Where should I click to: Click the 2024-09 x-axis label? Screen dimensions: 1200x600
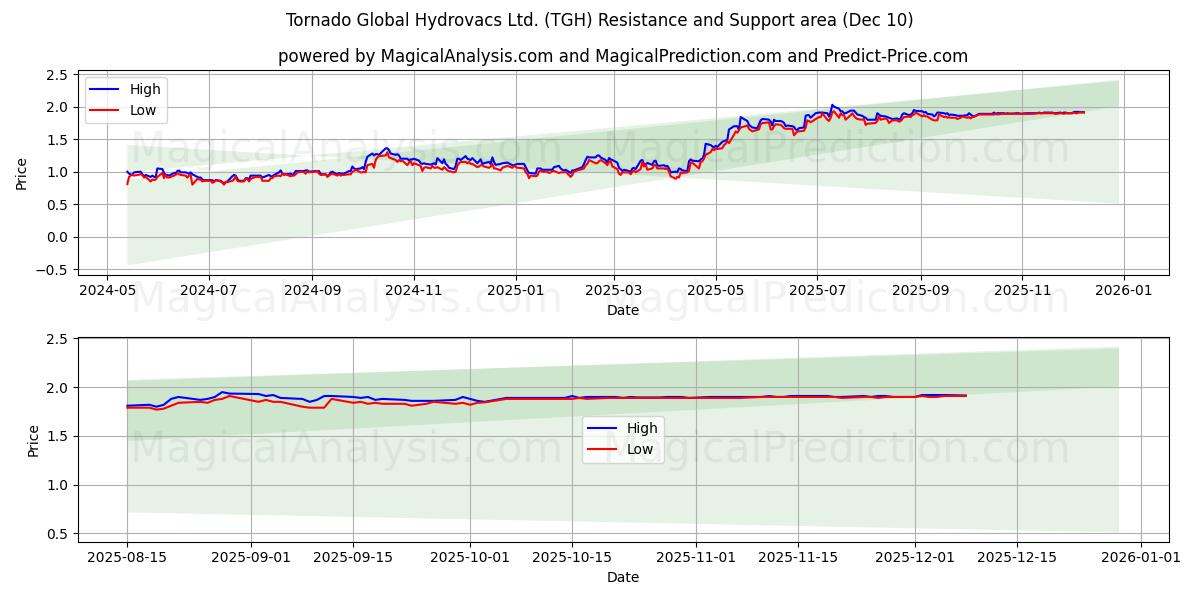[x=311, y=290]
